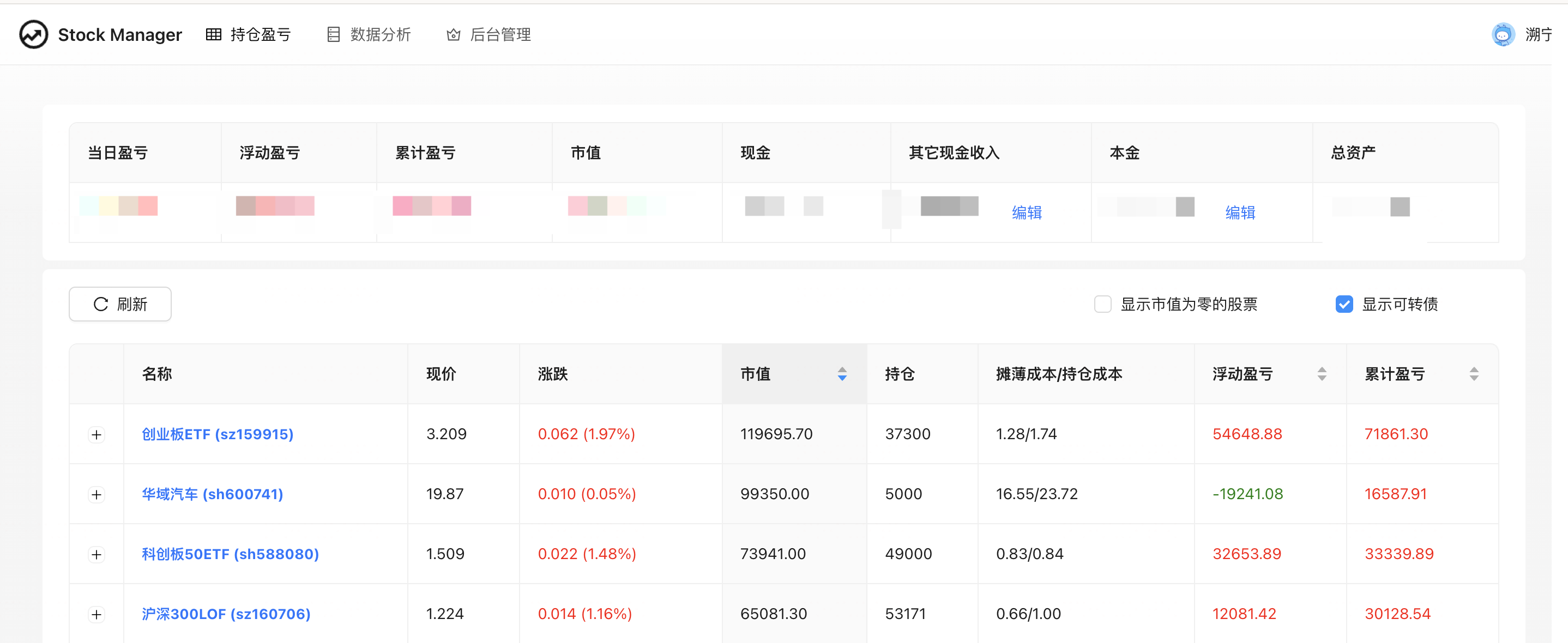Expand the 沪深300LOF row

click(96, 615)
